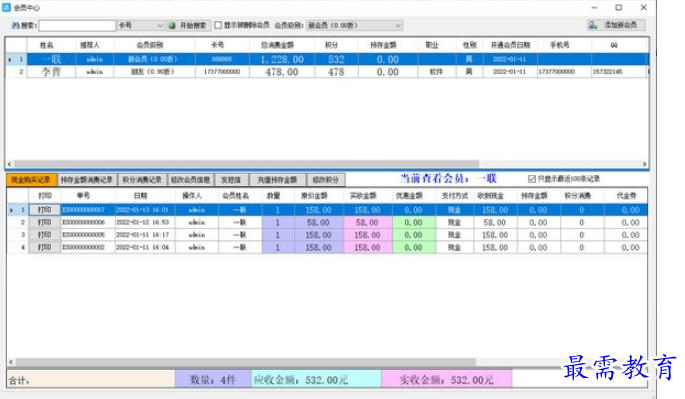Open the 卡号 search-type dropdown

pyautogui.click(x=141, y=26)
